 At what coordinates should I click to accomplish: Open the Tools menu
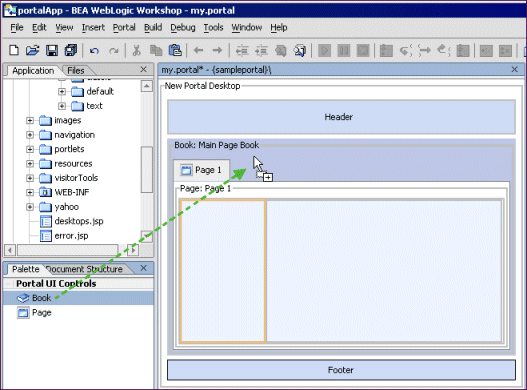(213, 28)
